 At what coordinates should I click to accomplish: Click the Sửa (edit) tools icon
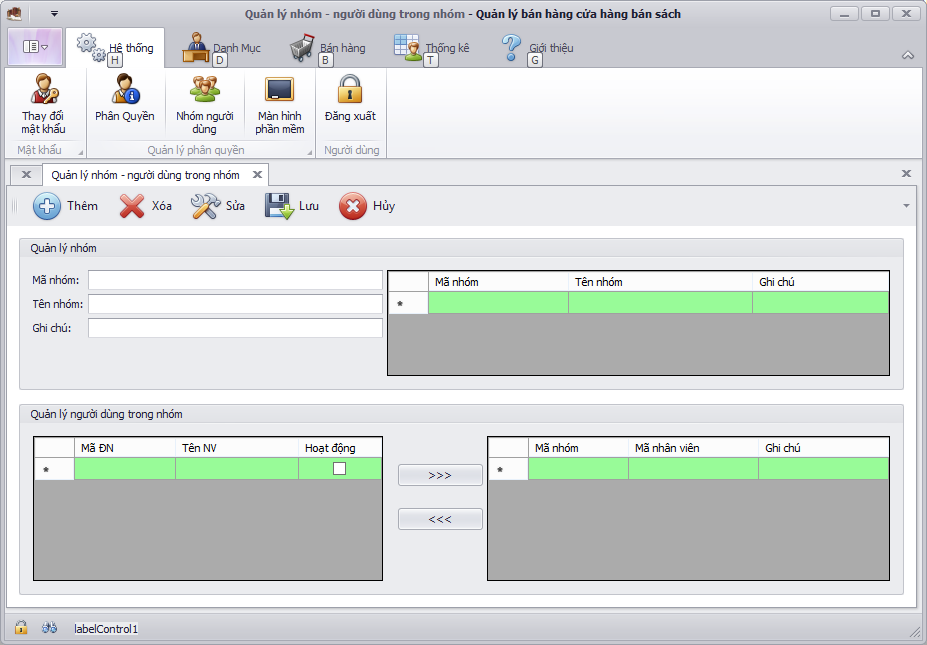pyautogui.click(x=205, y=206)
